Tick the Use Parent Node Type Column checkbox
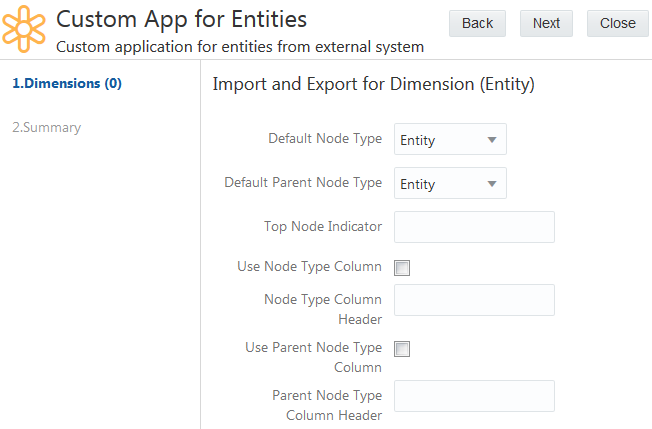Screen dimensions: 652x429 click(403, 349)
